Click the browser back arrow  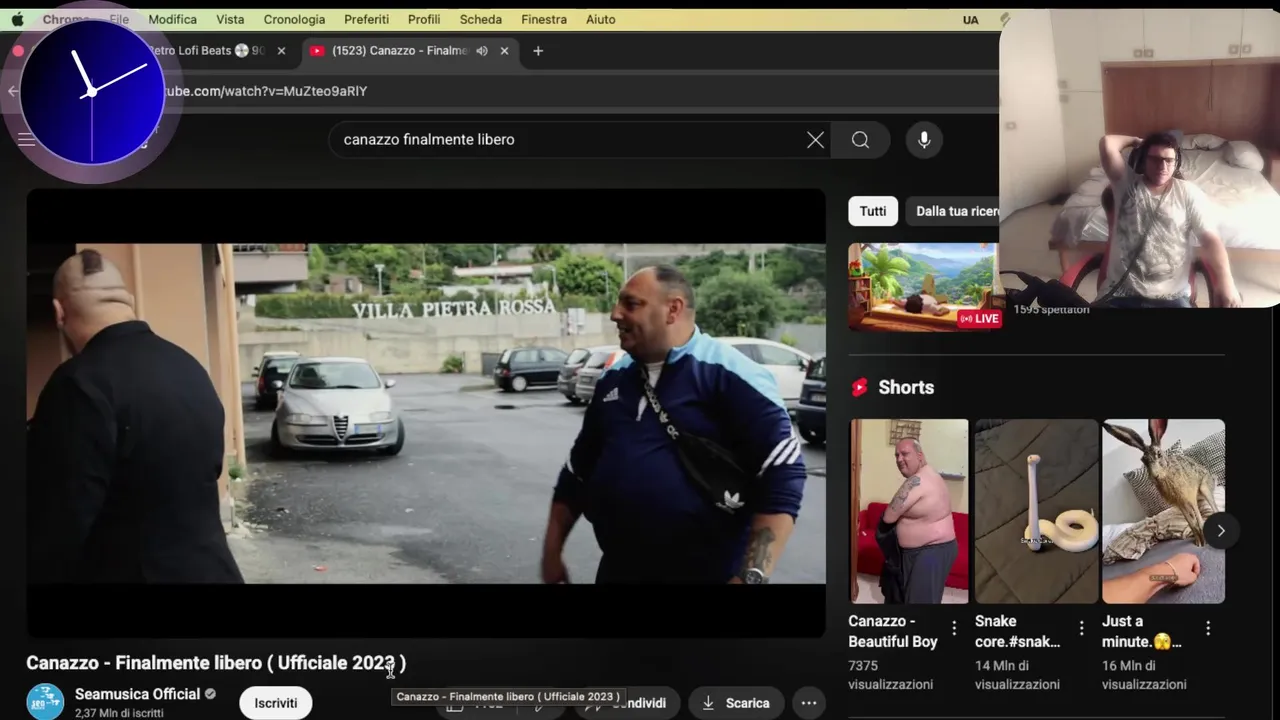pyautogui.click(x=12, y=91)
